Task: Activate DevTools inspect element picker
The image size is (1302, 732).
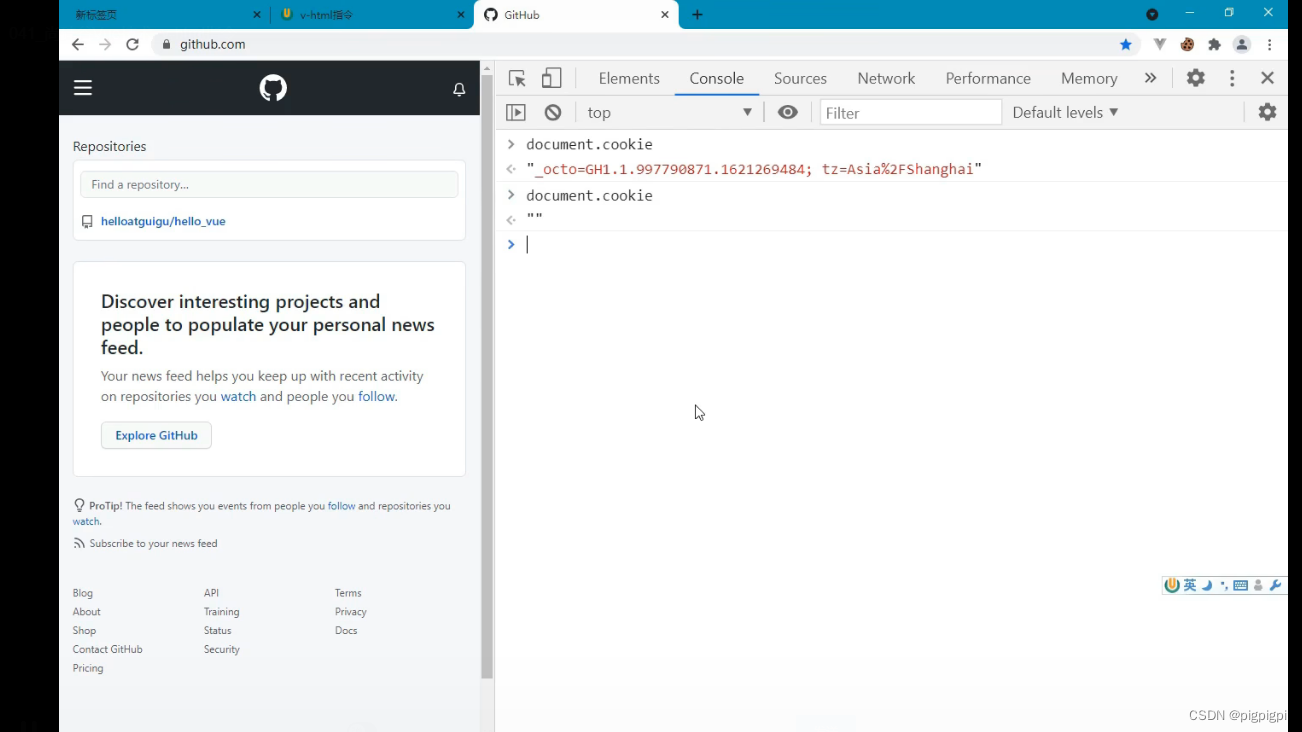Action: click(517, 78)
